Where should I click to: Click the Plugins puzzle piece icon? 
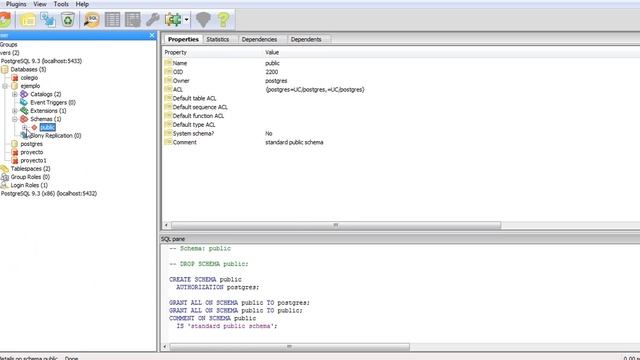click(x=173, y=20)
